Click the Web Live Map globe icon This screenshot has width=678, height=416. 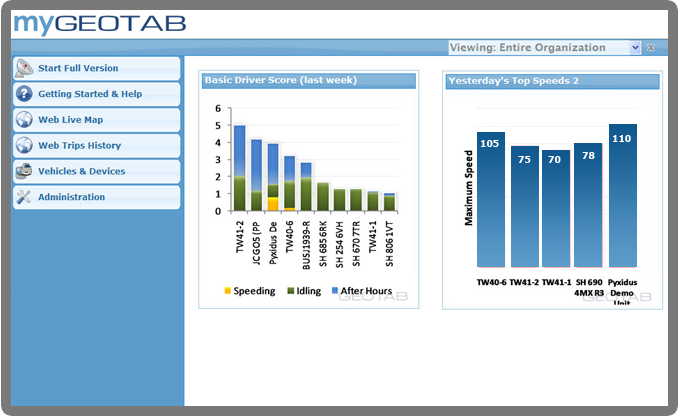point(24,120)
